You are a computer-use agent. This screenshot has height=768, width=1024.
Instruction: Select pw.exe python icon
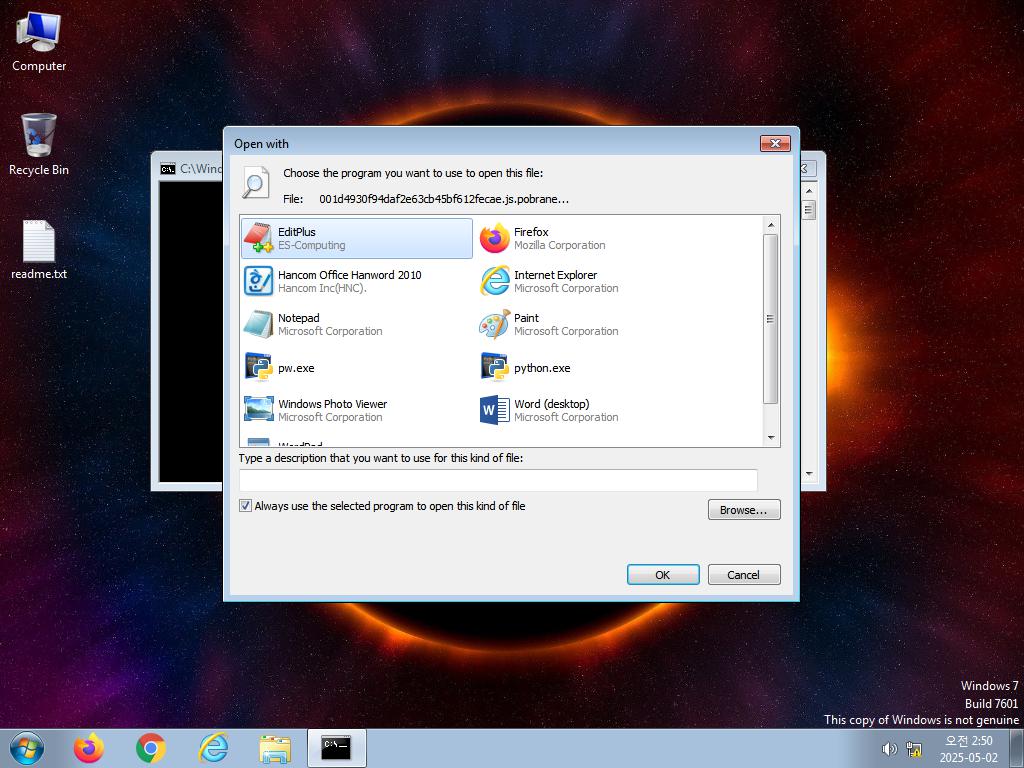[x=258, y=367]
